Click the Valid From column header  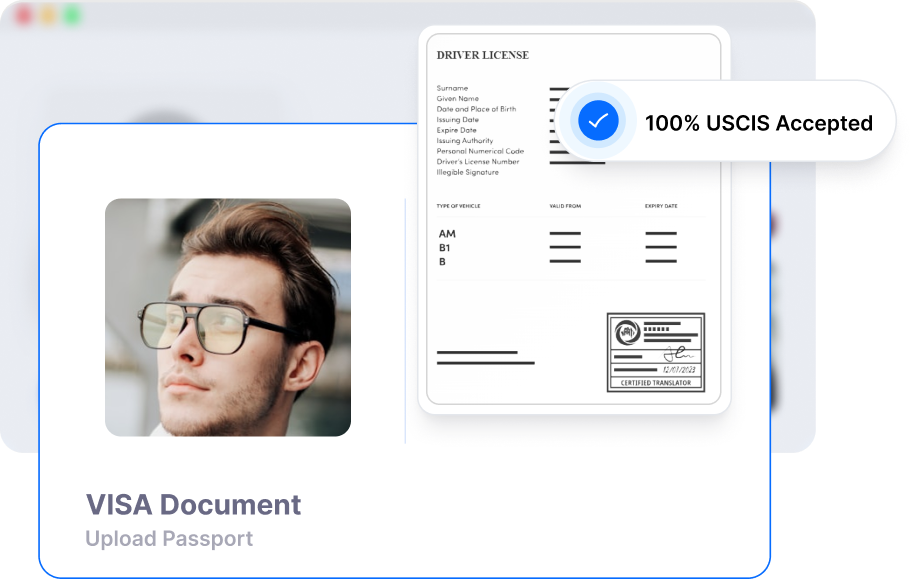pyautogui.click(x=565, y=206)
